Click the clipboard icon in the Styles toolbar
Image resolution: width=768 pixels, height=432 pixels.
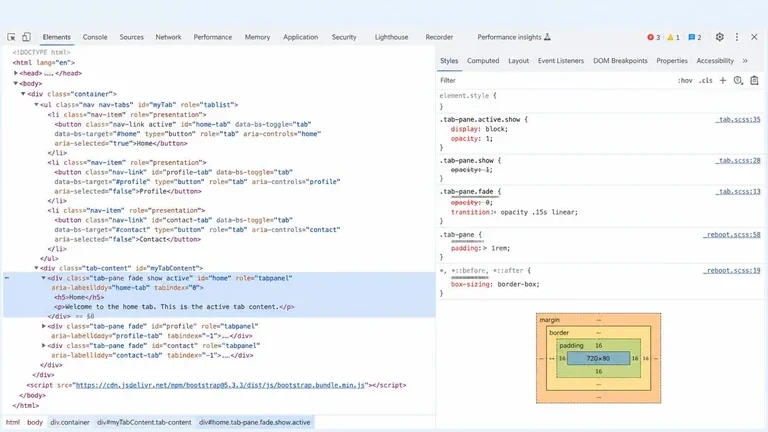coord(754,80)
